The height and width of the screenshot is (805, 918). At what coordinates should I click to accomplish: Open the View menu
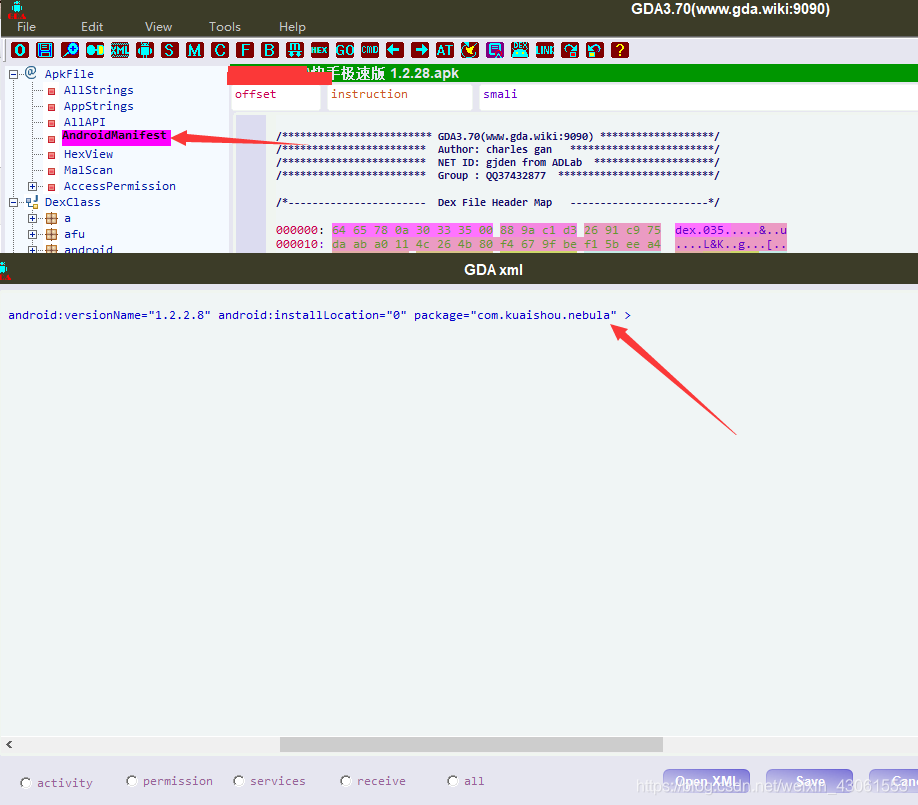158,27
